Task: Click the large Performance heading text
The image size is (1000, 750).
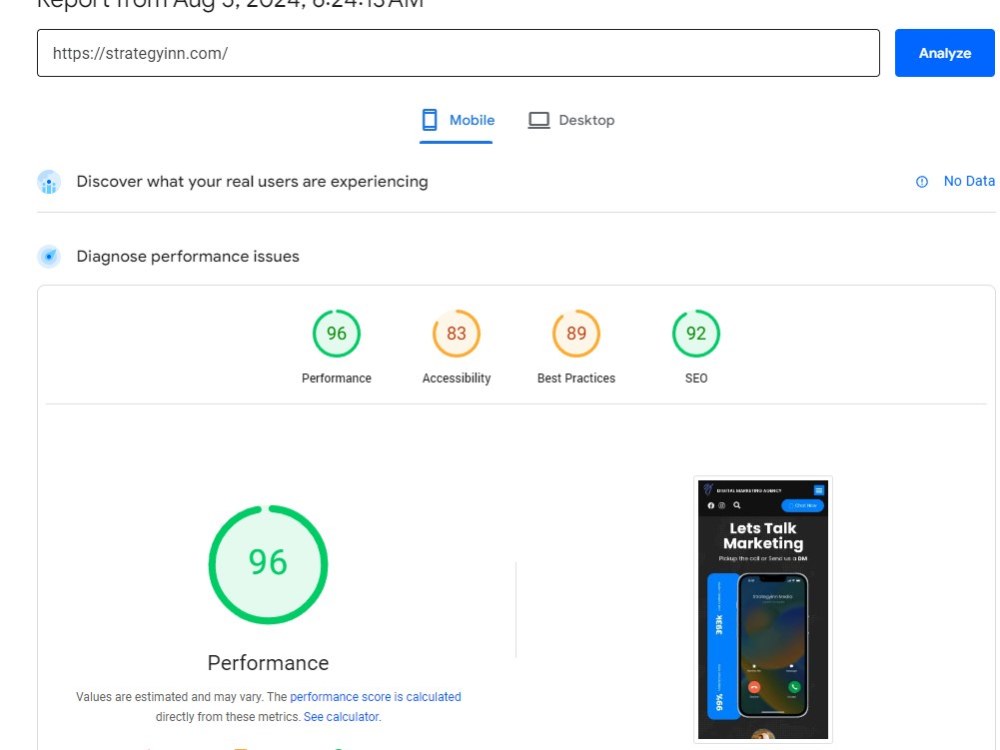Action: [x=268, y=663]
